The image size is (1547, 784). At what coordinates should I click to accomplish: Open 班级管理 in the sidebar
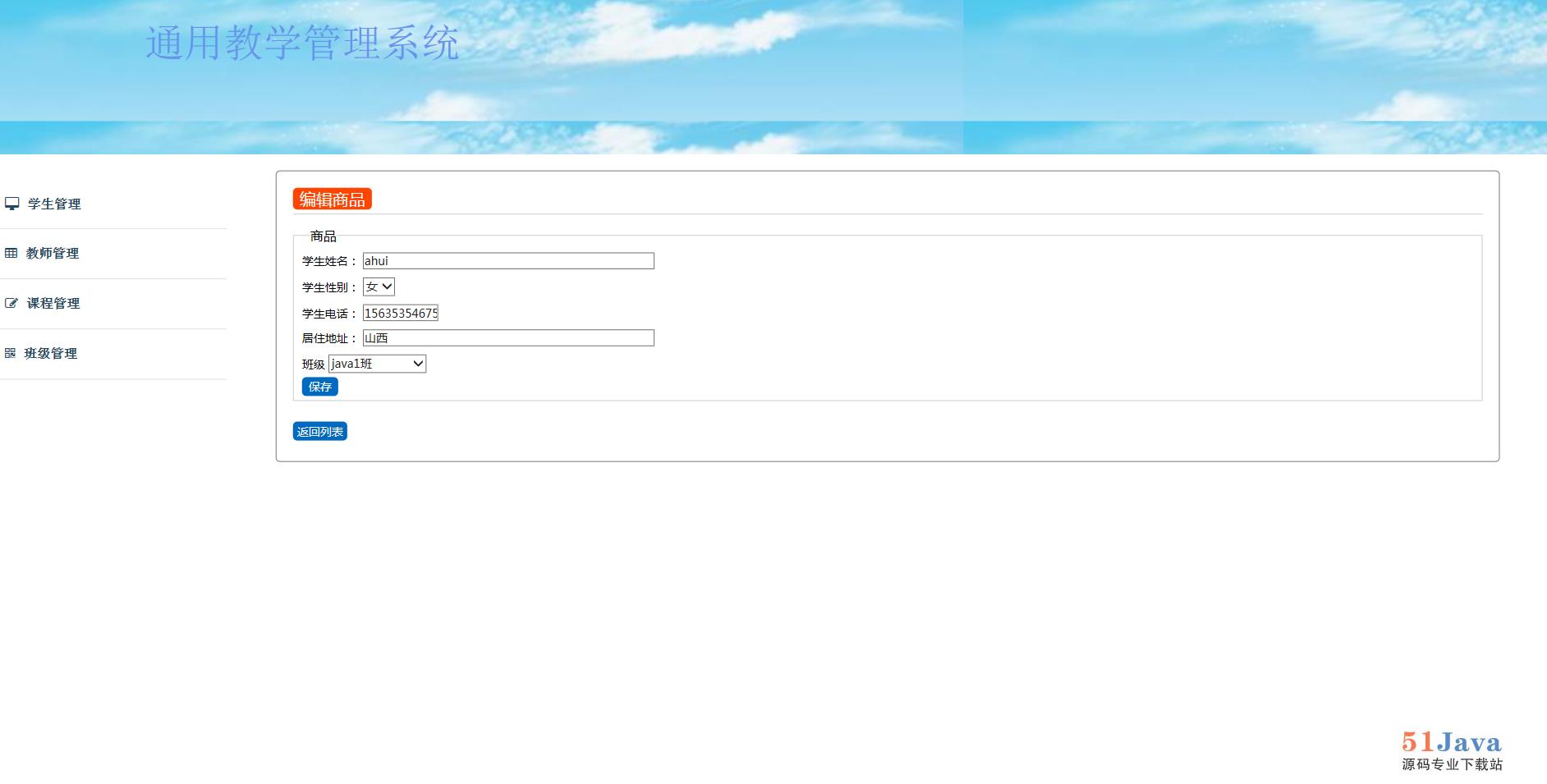(x=51, y=353)
